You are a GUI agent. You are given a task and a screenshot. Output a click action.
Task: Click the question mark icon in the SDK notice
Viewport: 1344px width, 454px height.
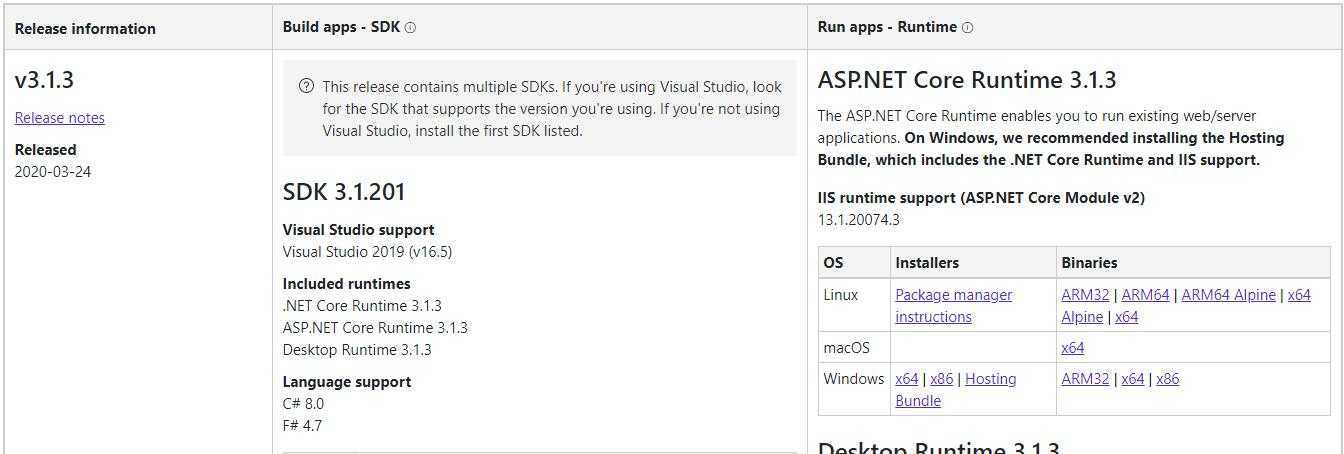pyautogui.click(x=307, y=86)
